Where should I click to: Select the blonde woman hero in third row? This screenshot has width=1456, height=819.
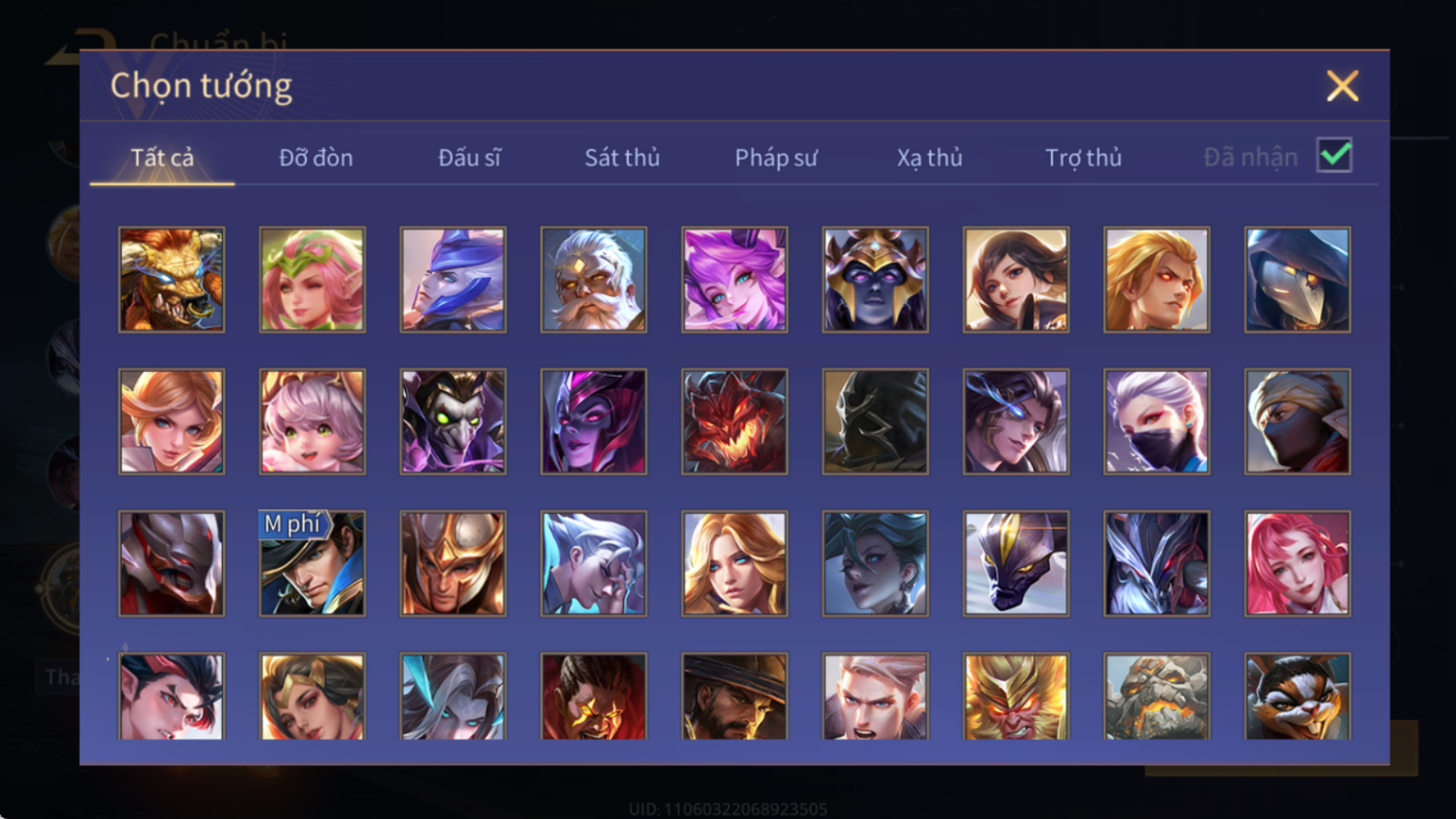pos(735,563)
